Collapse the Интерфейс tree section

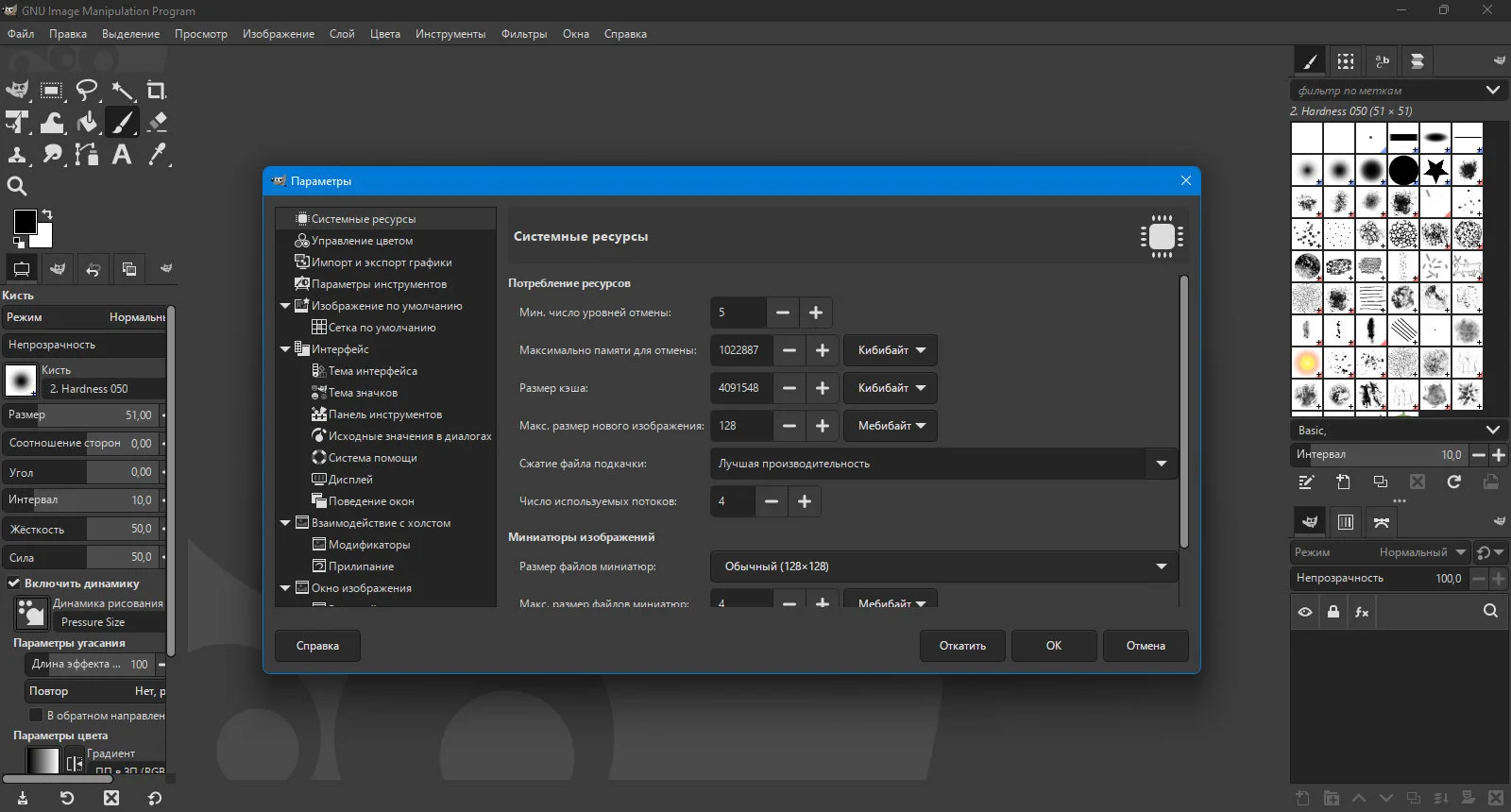coord(285,349)
